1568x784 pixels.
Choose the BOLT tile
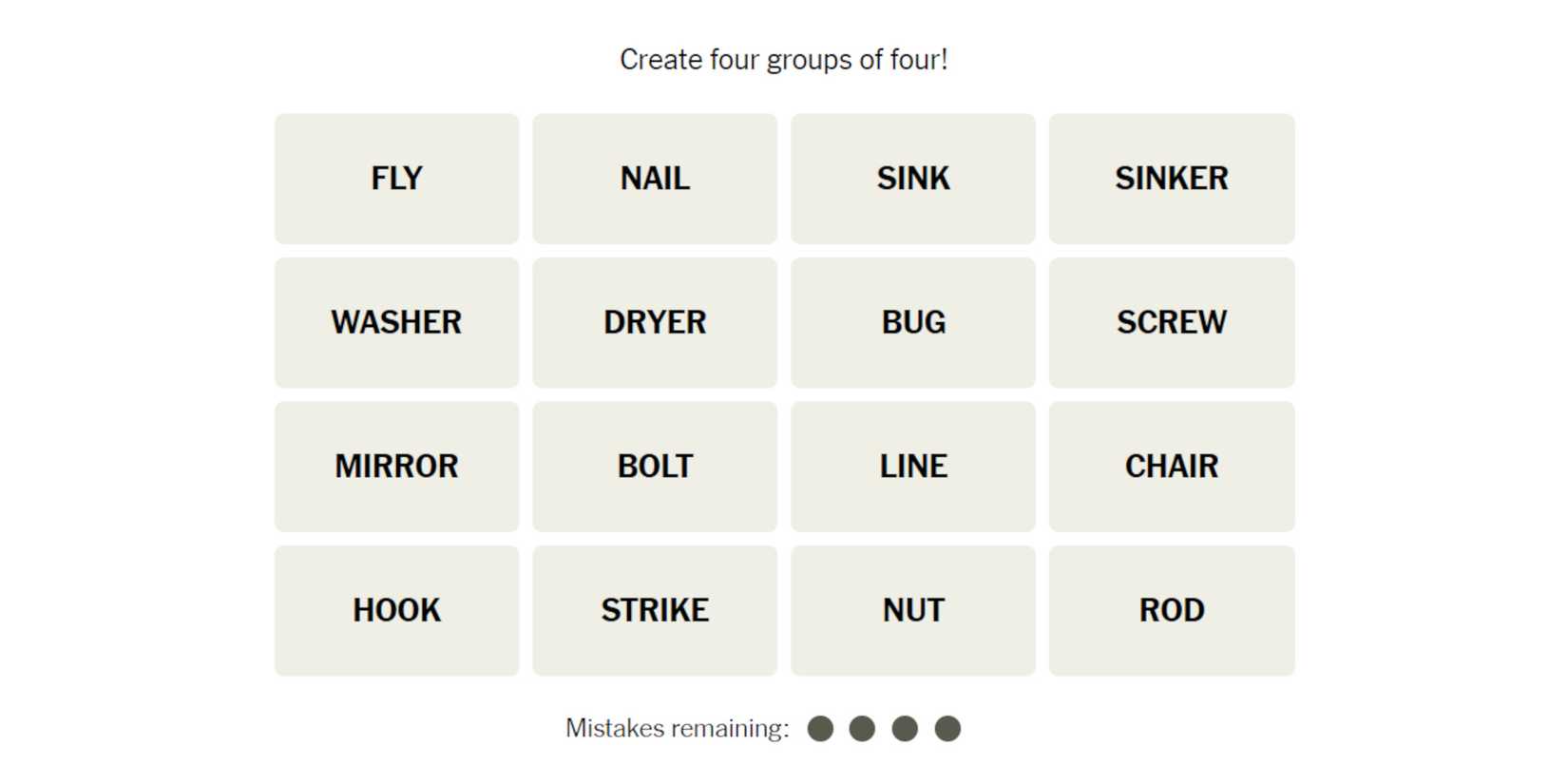(x=655, y=467)
